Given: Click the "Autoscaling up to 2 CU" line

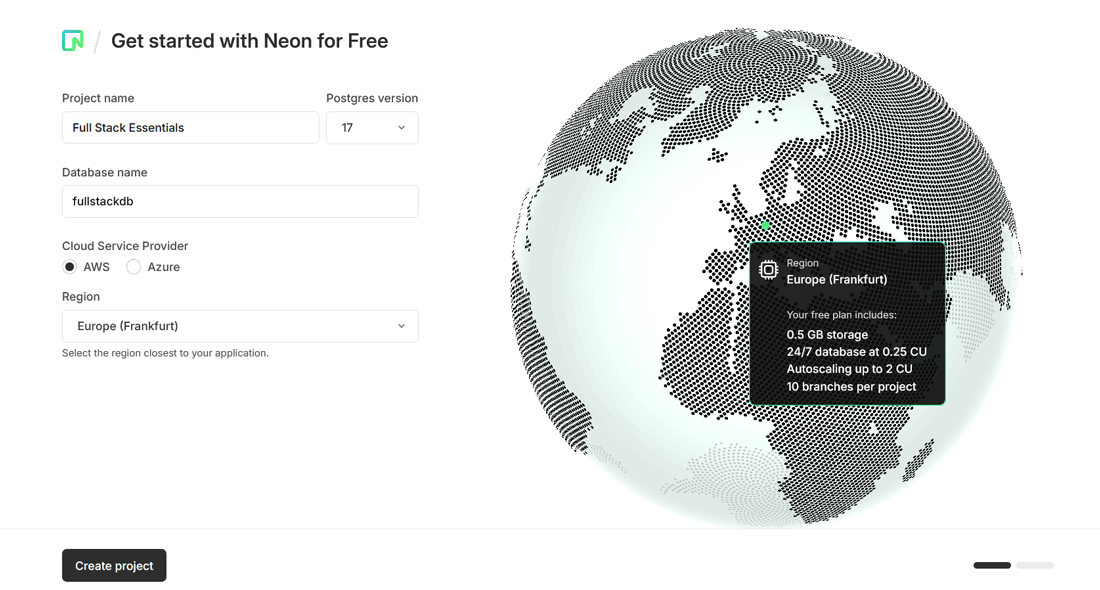Looking at the screenshot, I should pos(850,369).
